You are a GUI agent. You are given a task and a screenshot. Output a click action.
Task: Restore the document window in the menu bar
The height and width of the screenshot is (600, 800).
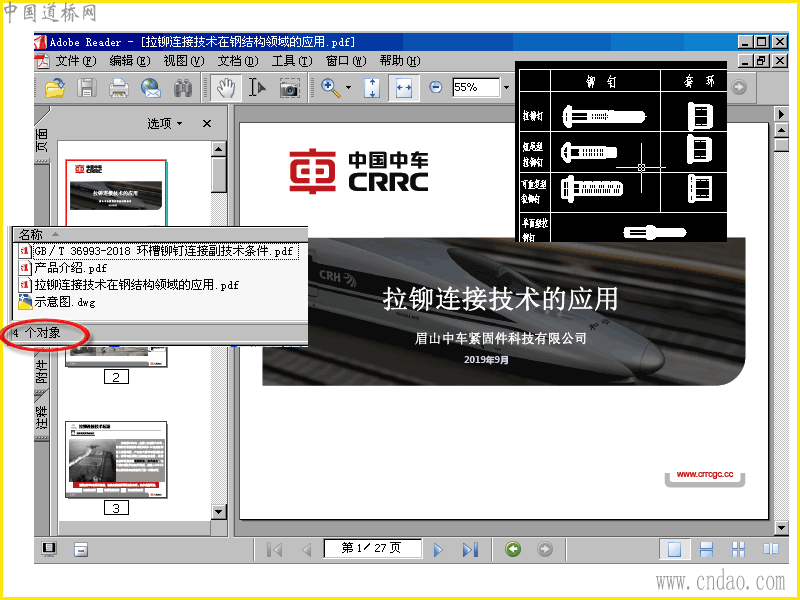(762, 61)
